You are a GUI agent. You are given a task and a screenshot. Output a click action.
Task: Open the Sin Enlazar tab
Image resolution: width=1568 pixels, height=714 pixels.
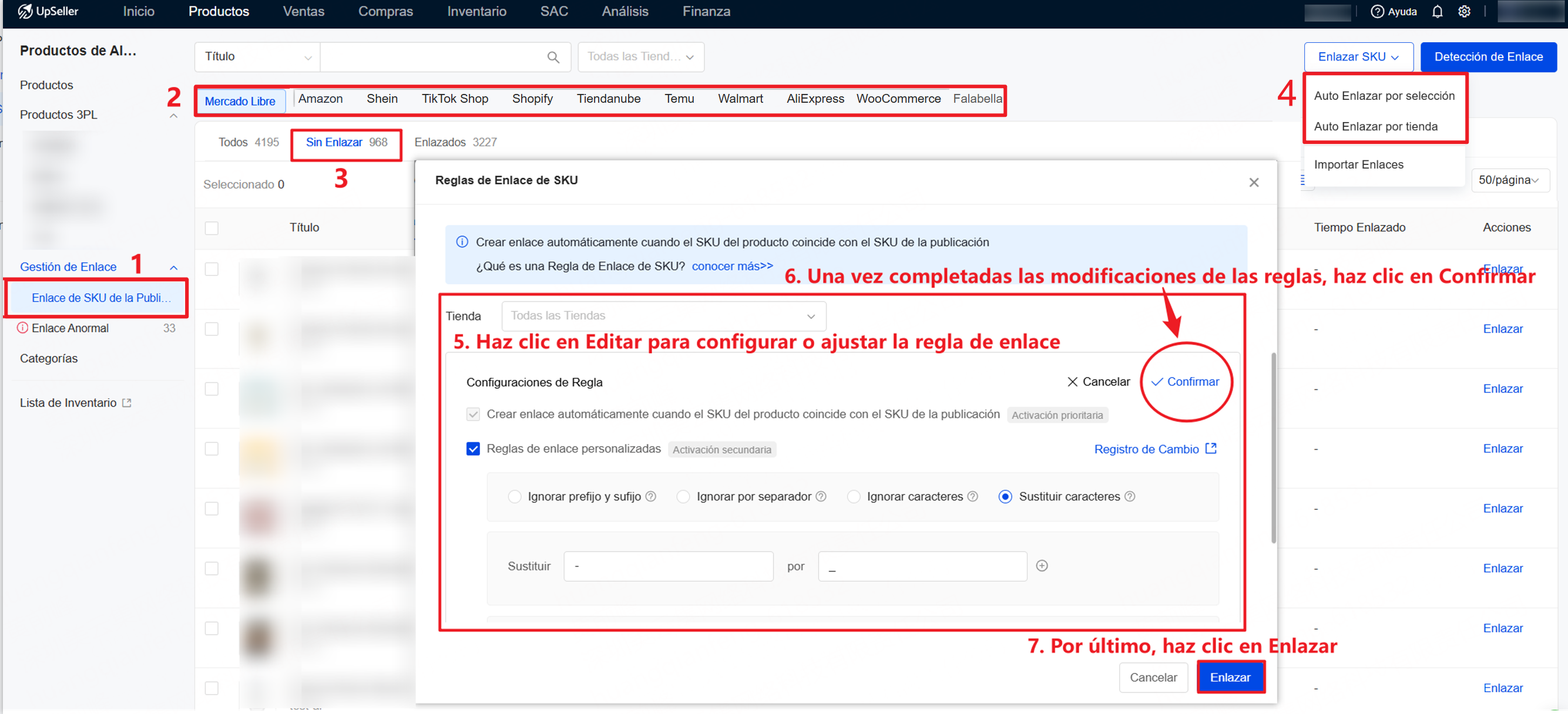pos(347,142)
